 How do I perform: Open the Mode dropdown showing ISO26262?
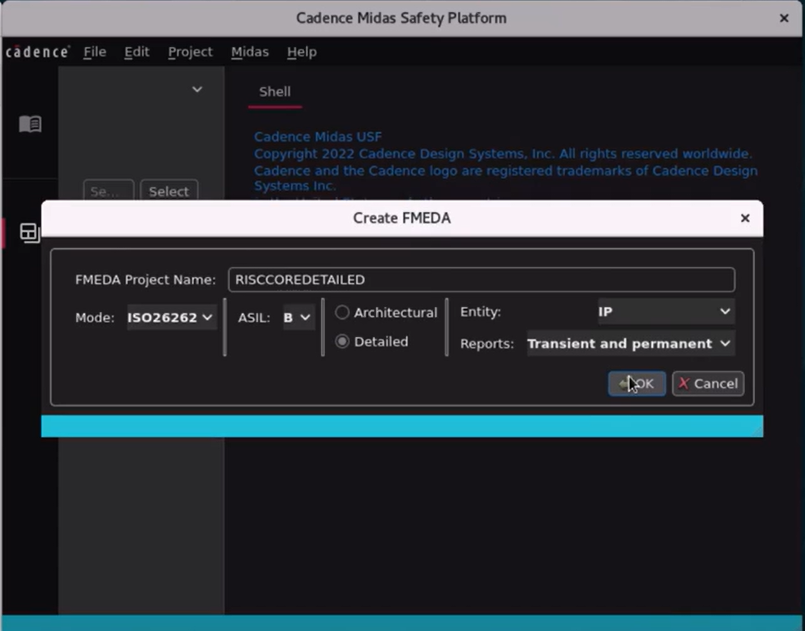coord(170,316)
